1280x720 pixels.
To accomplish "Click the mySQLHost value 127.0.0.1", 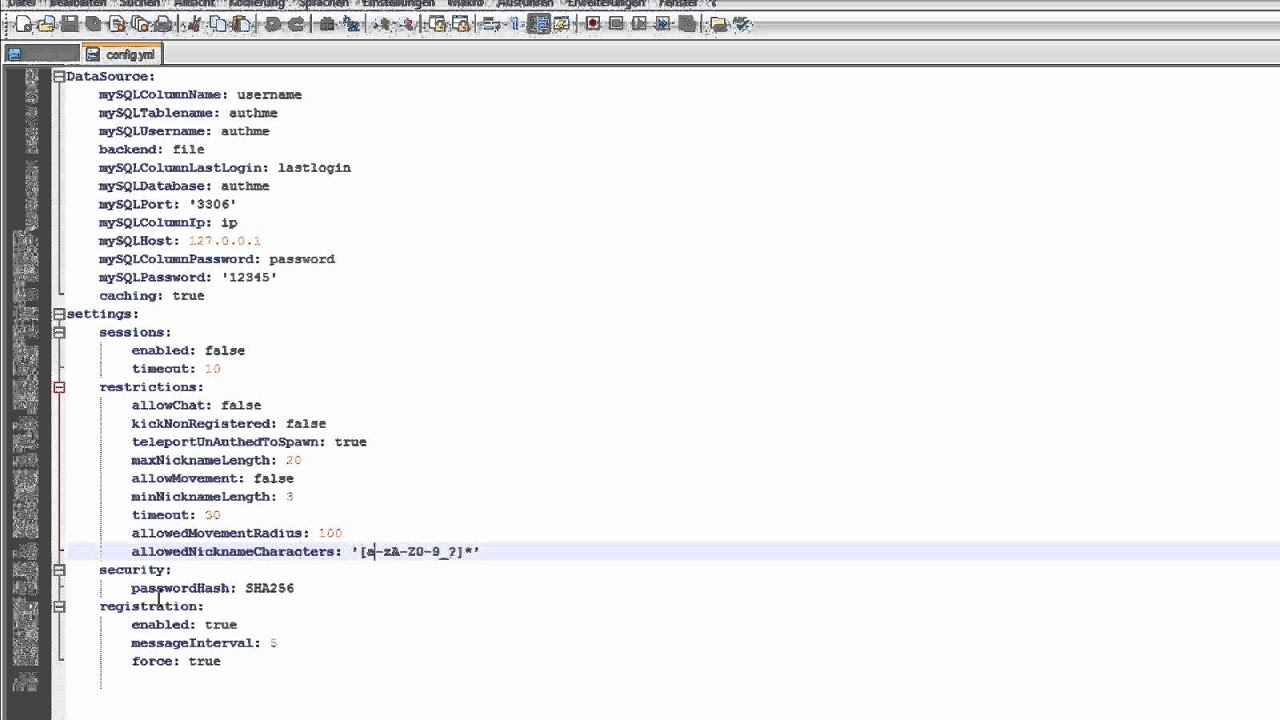I will pos(224,241).
